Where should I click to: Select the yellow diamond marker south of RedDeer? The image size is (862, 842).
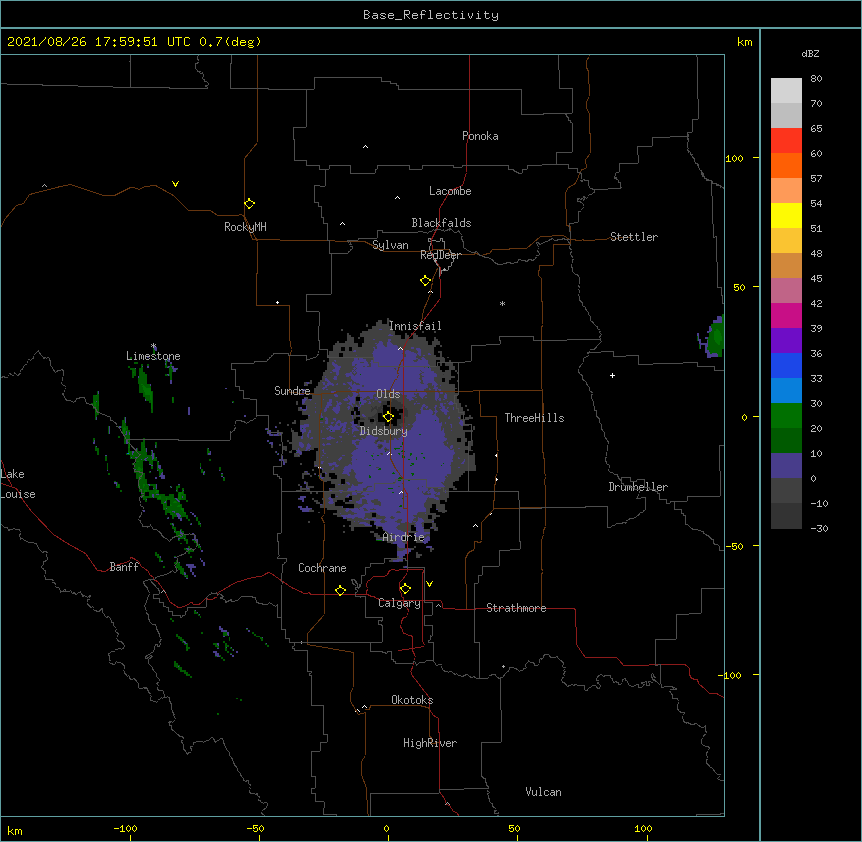[426, 281]
